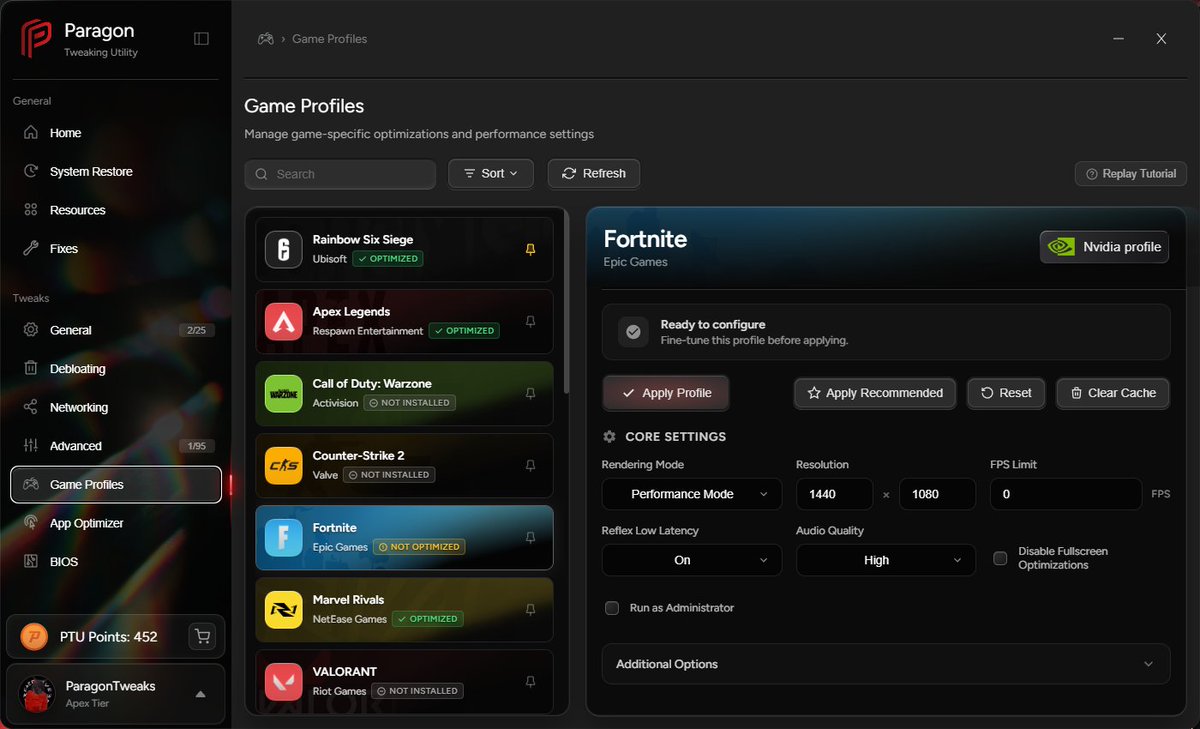
Task: Toggle the Counter-Strike 2 bell icon
Action: [x=531, y=466]
